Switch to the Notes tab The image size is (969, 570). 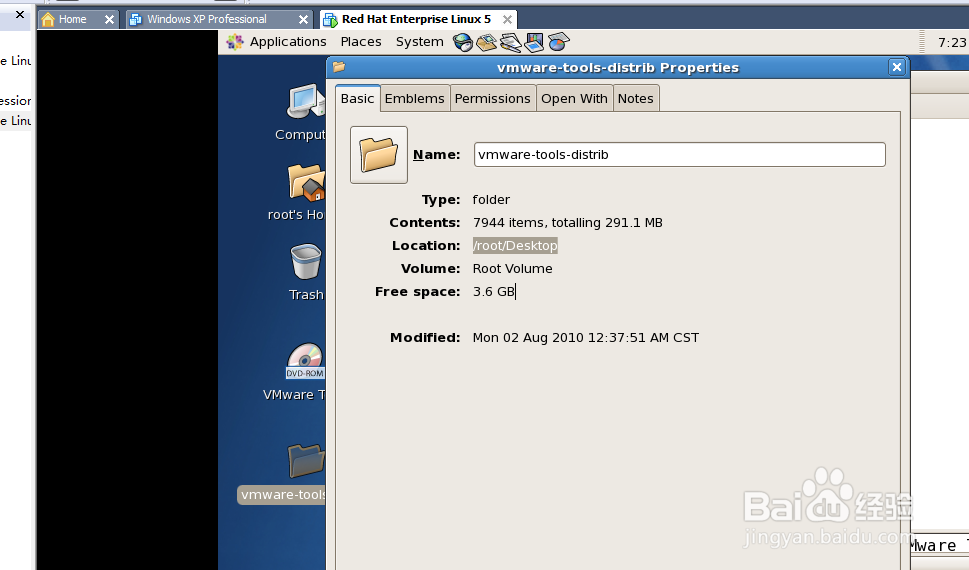click(x=635, y=99)
